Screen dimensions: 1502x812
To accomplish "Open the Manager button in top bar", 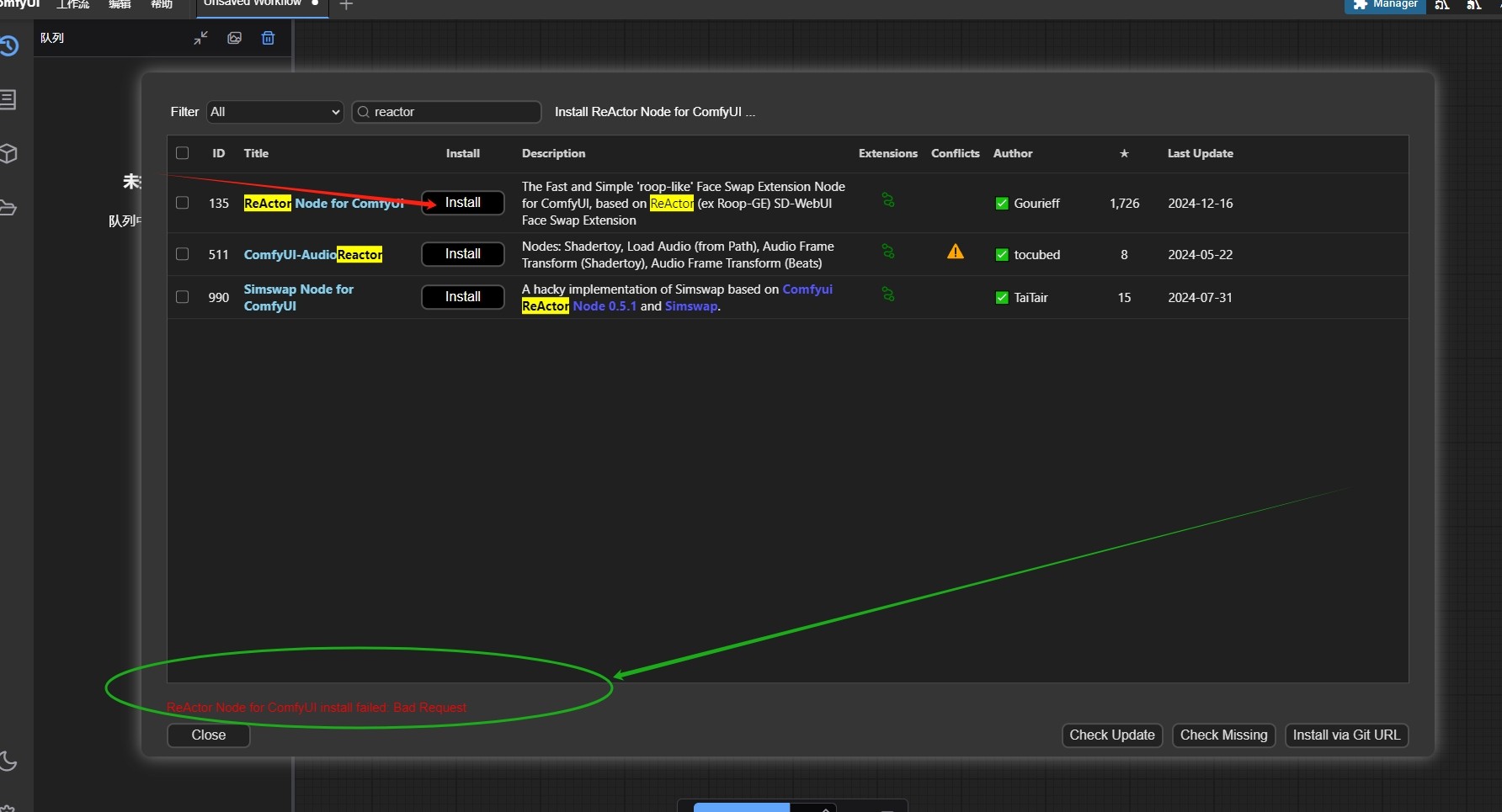I will point(1385,5).
